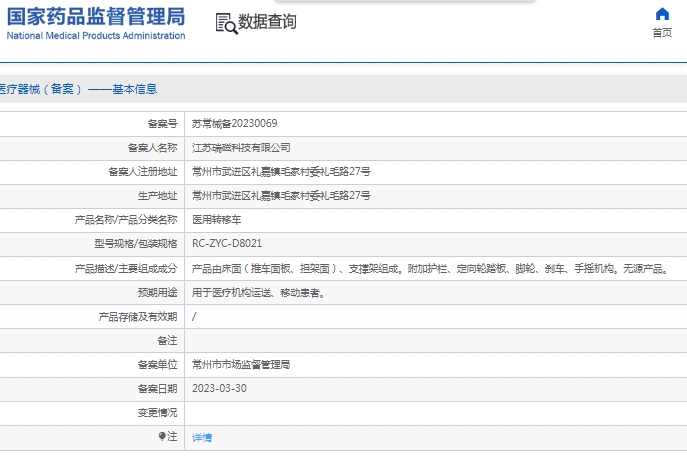Screen dimensions: 687x458
Task: Click the 备案人名称 field label
Action: pyautogui.click(x=152, y=148)
